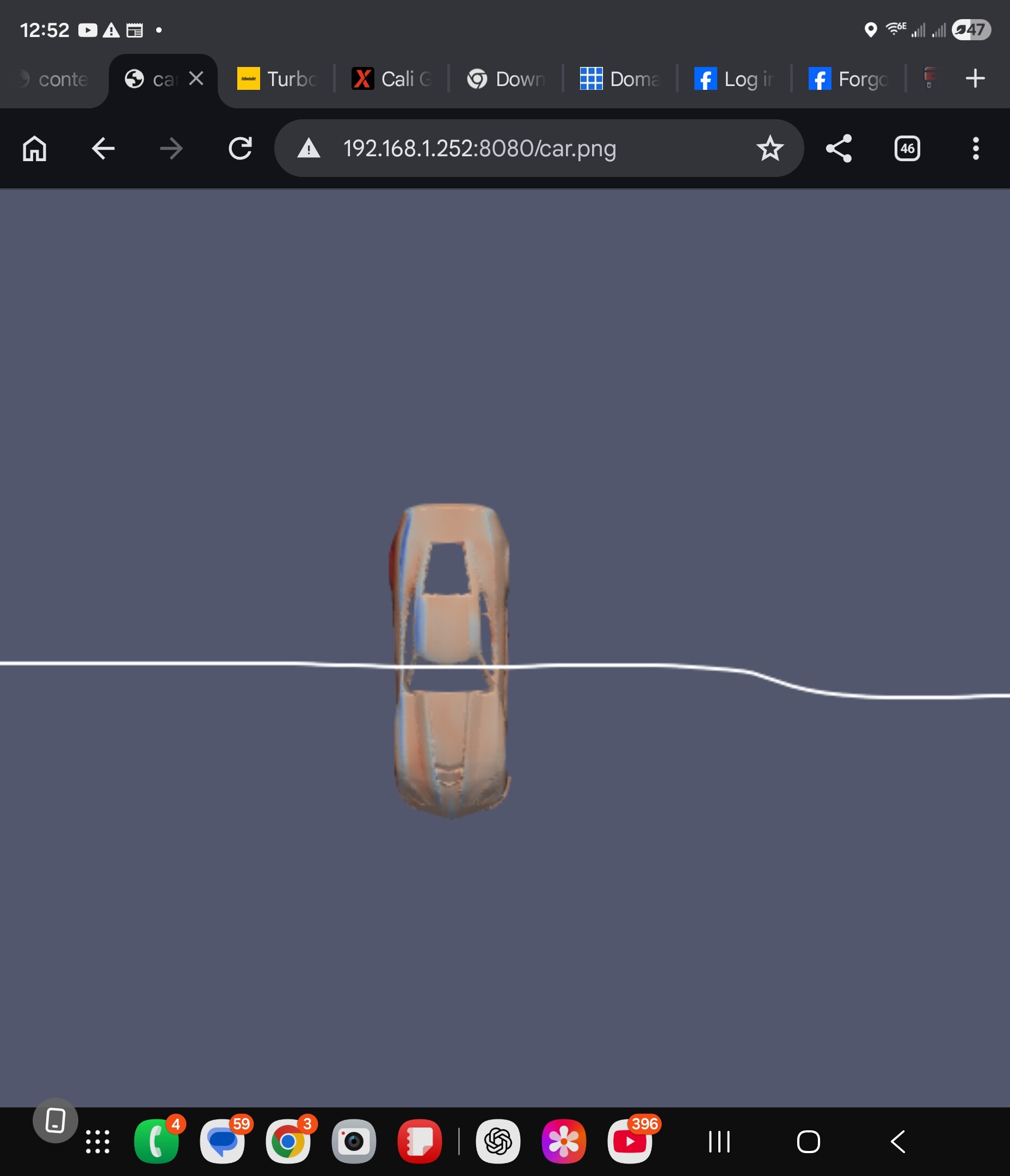Reload the car.png page

point(240,149)
